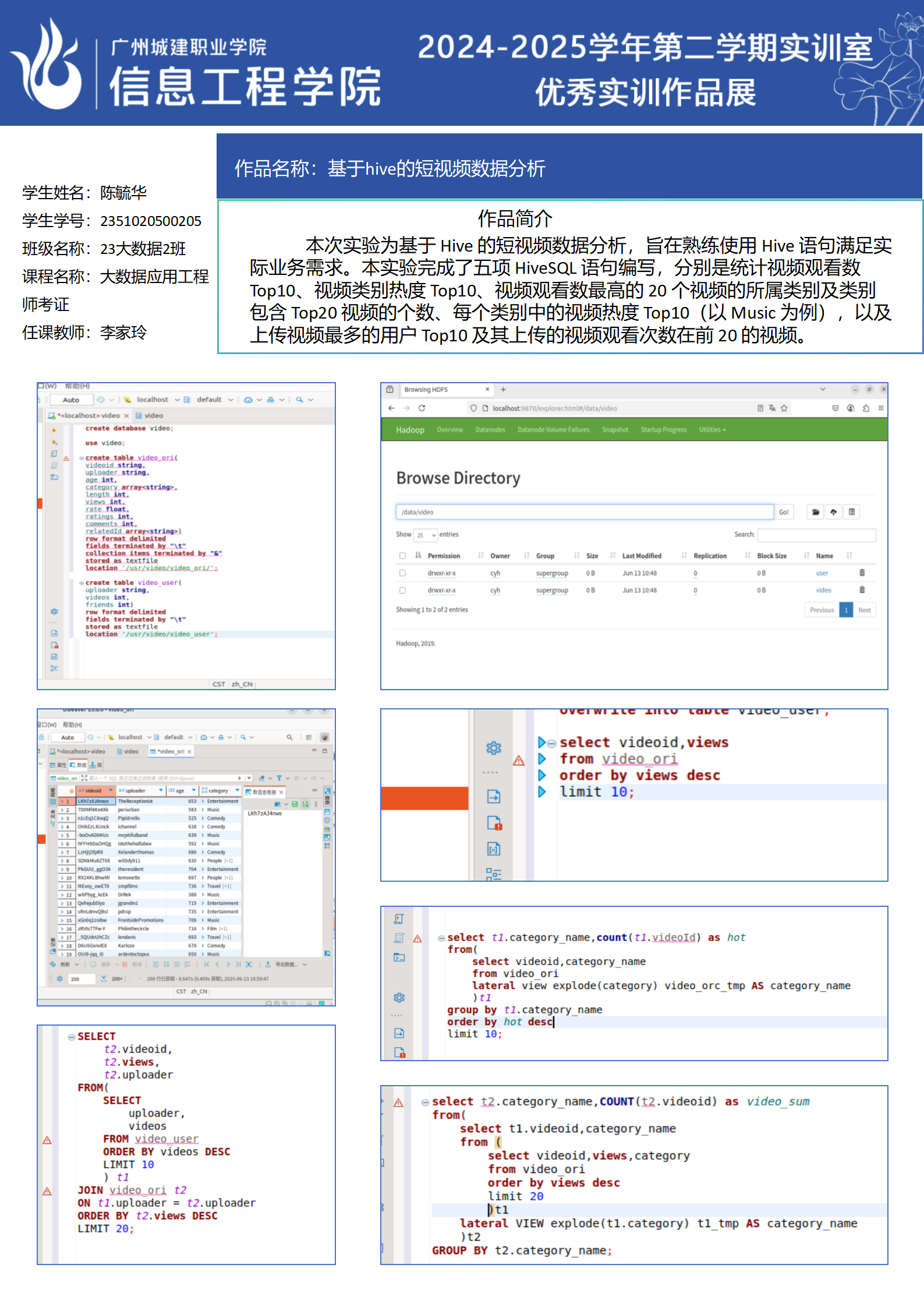Click the browser reload button in Browsing HDFS
The height and width of the screenshot is (1307, 924).
pyautogui.click(x=422, y=408)
